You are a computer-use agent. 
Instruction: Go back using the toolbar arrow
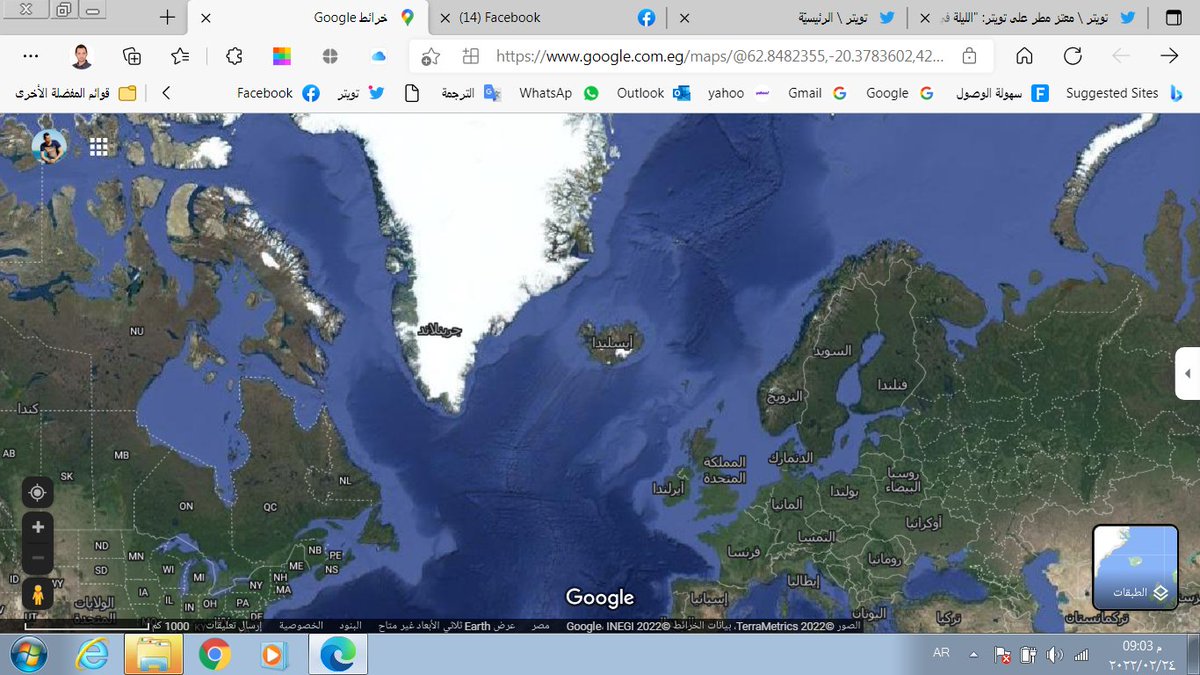[x=1120, y=55]
